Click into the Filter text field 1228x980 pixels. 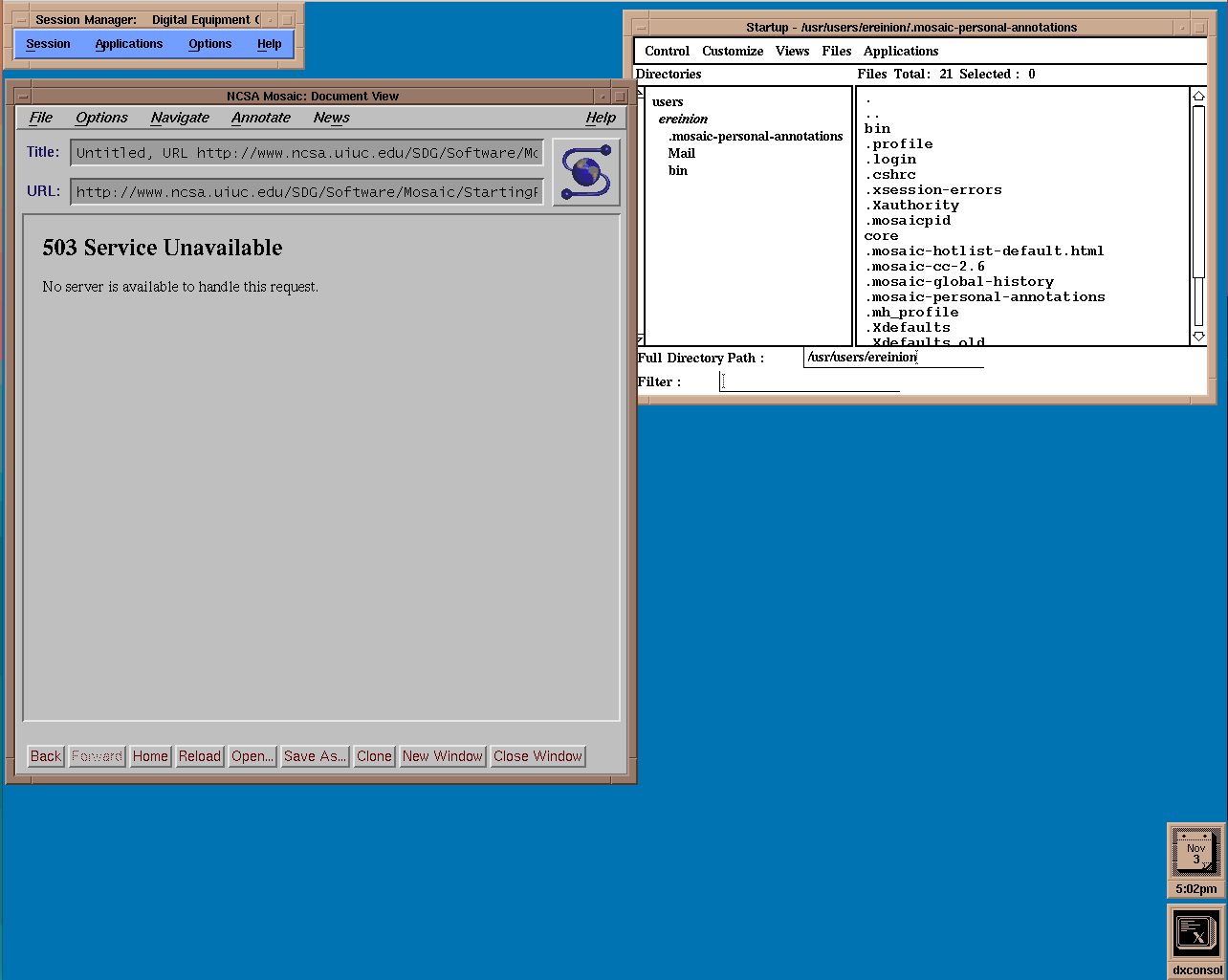[809, 381]
